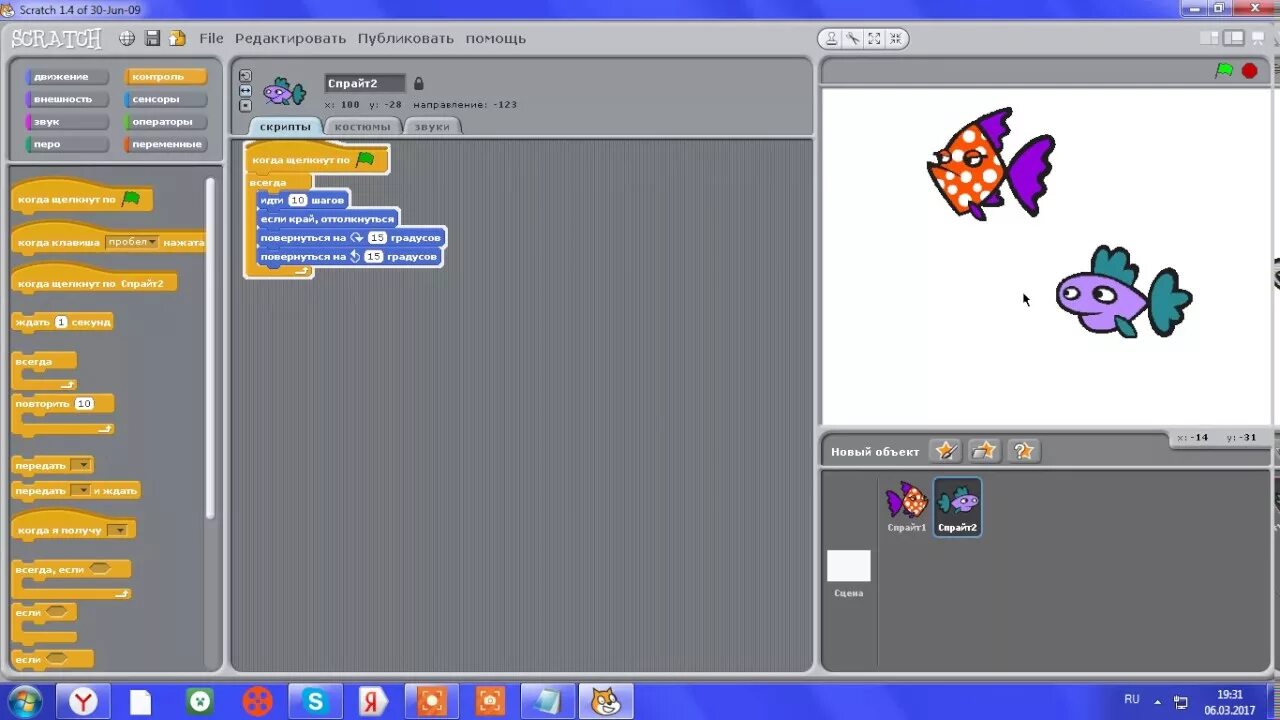
Task: Select the контроль block category
Action: pyautogui.click(x=165, y=77)
